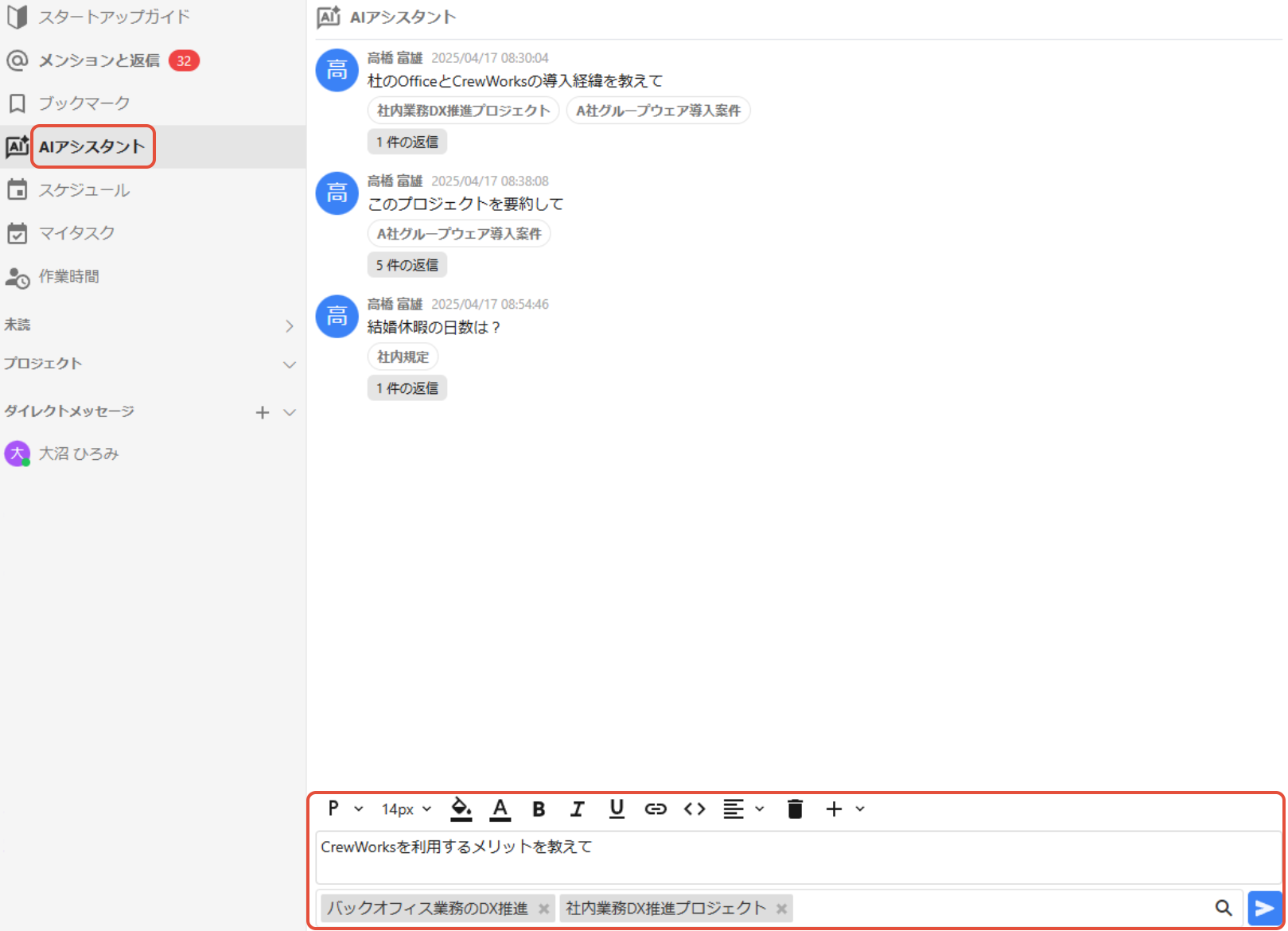This screenshot has height=931, width=1288.
Task: Click the background fill color icon
Action: pyautogui.click(x=461, y=809)
